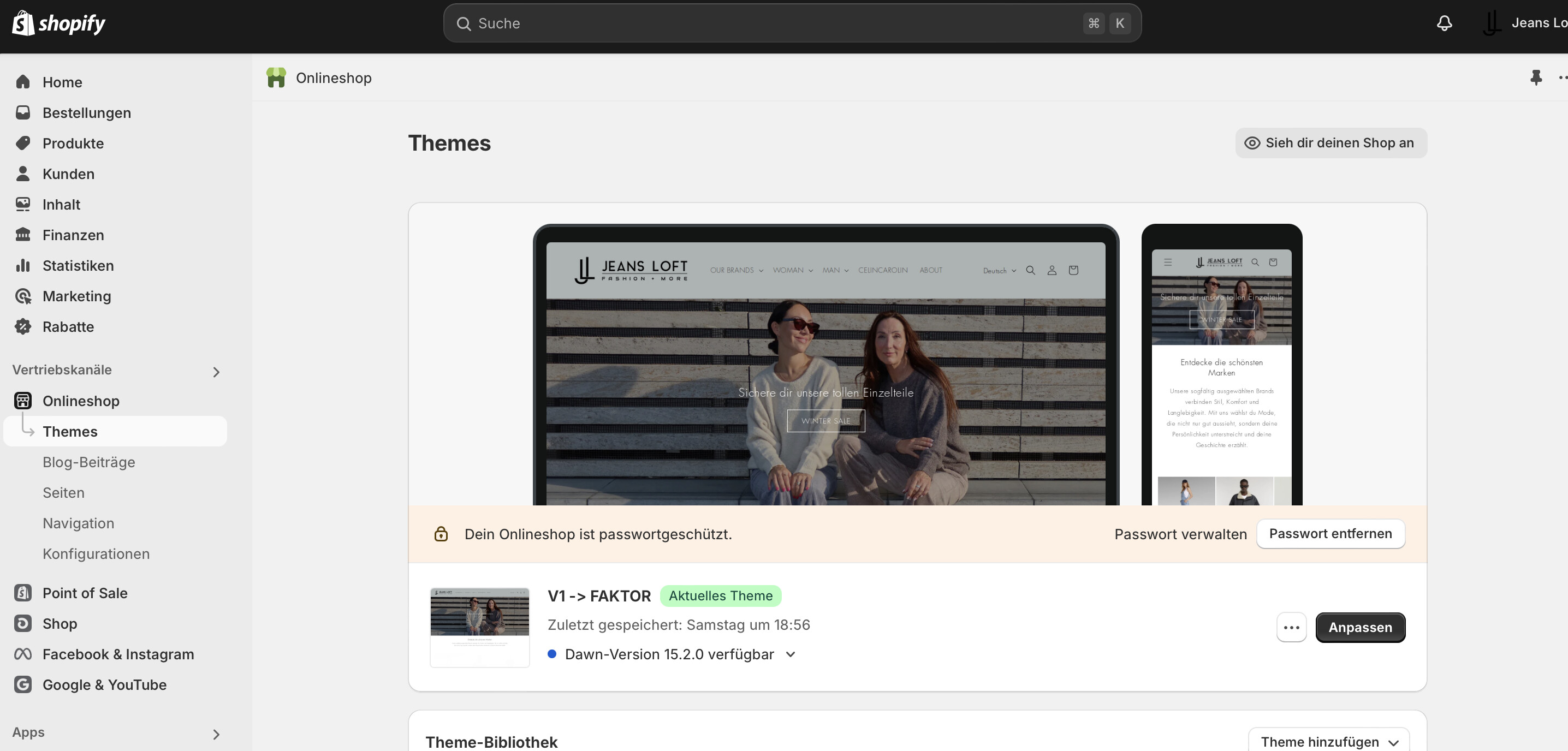Screen dimensions: 1568x751
Task: Expand Dawn-Version 15.2.0 verfügbar dropdown
Action: click(790, 654)
